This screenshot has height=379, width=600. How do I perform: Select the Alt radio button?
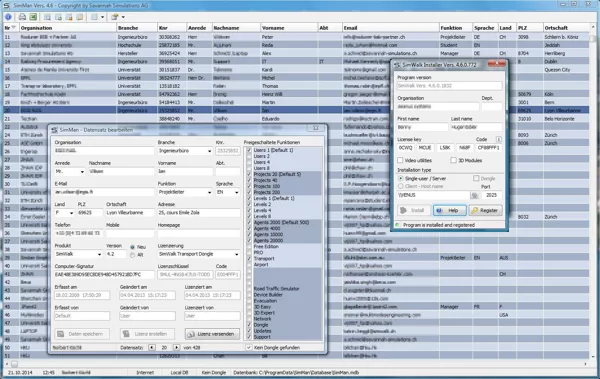tap(132, 255)
